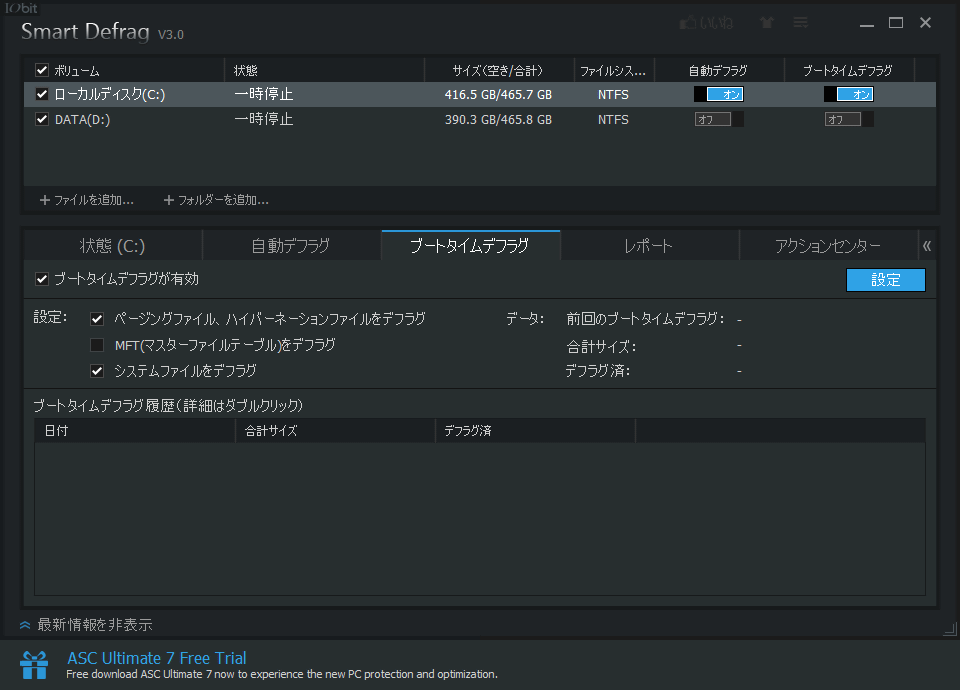Click the plus icon for フォルダーを追加
The width and height of the screenshot is (960, 690).
[x=169, y=200]
